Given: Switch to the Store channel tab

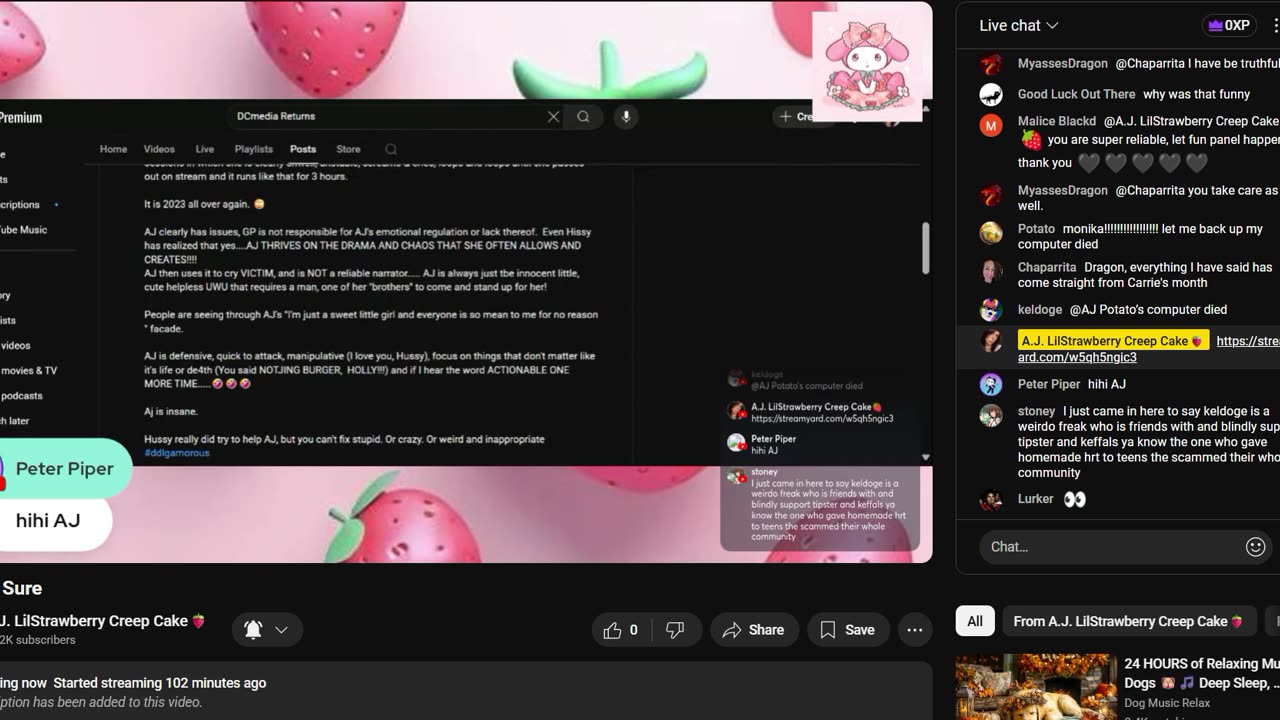Looking at the screenshot, I should tap(348, 149).
